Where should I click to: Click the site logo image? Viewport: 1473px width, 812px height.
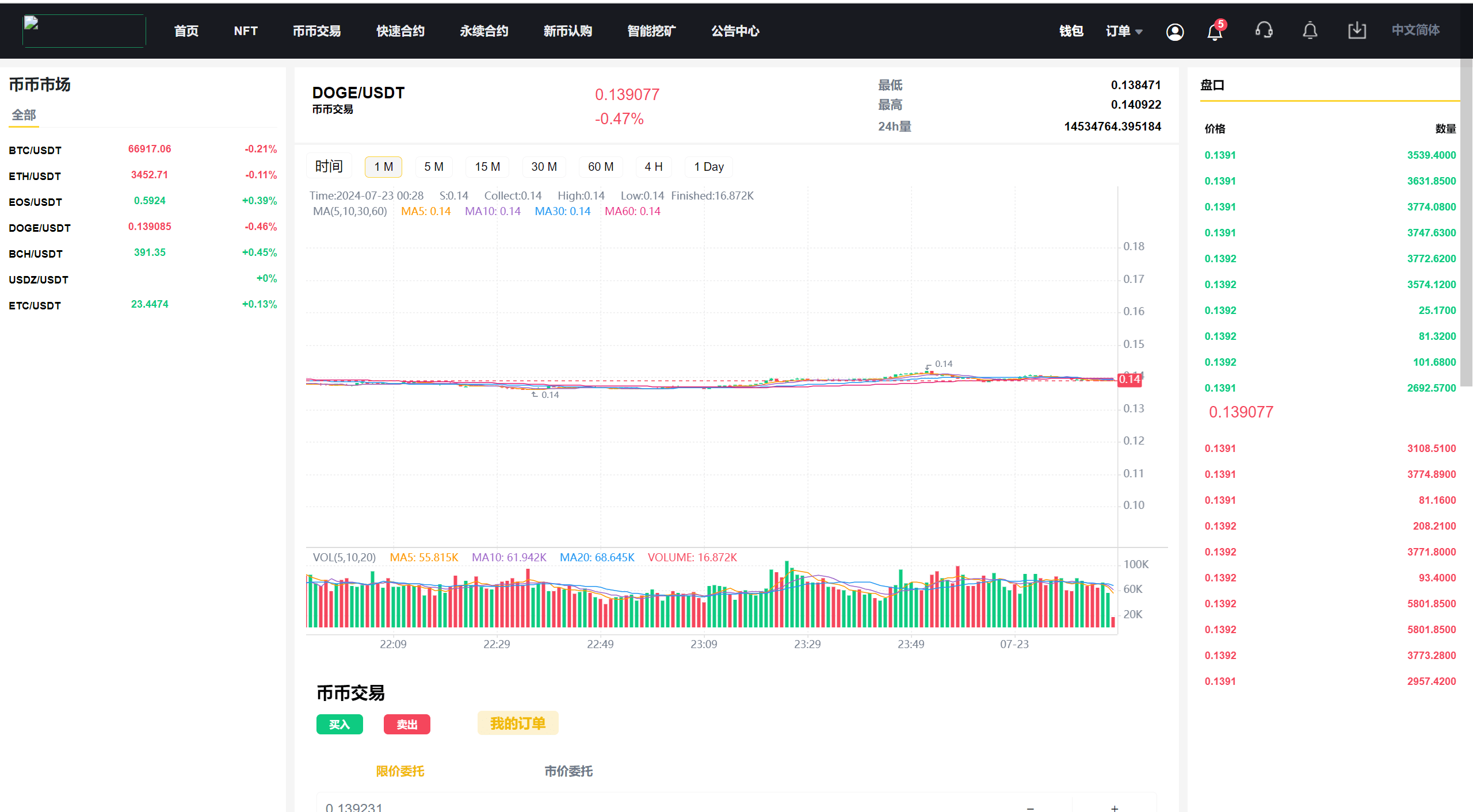pos(84,30)
